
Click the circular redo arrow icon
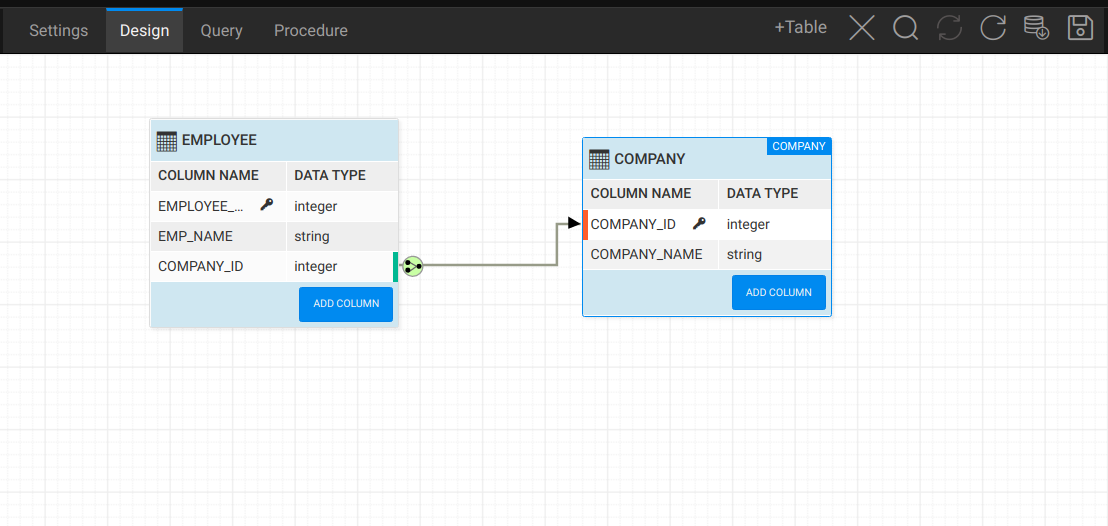pos(992,28)
